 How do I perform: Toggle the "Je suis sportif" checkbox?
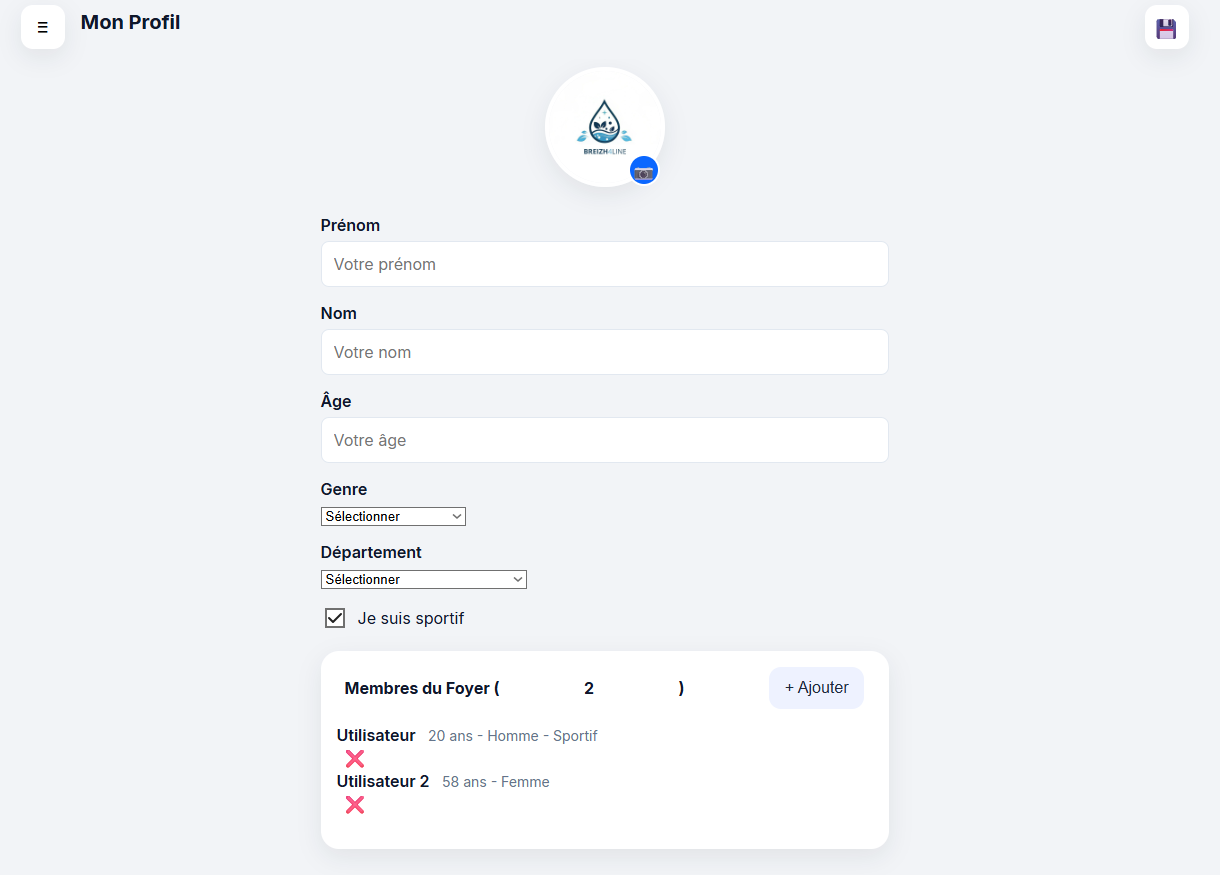(335, 618)
